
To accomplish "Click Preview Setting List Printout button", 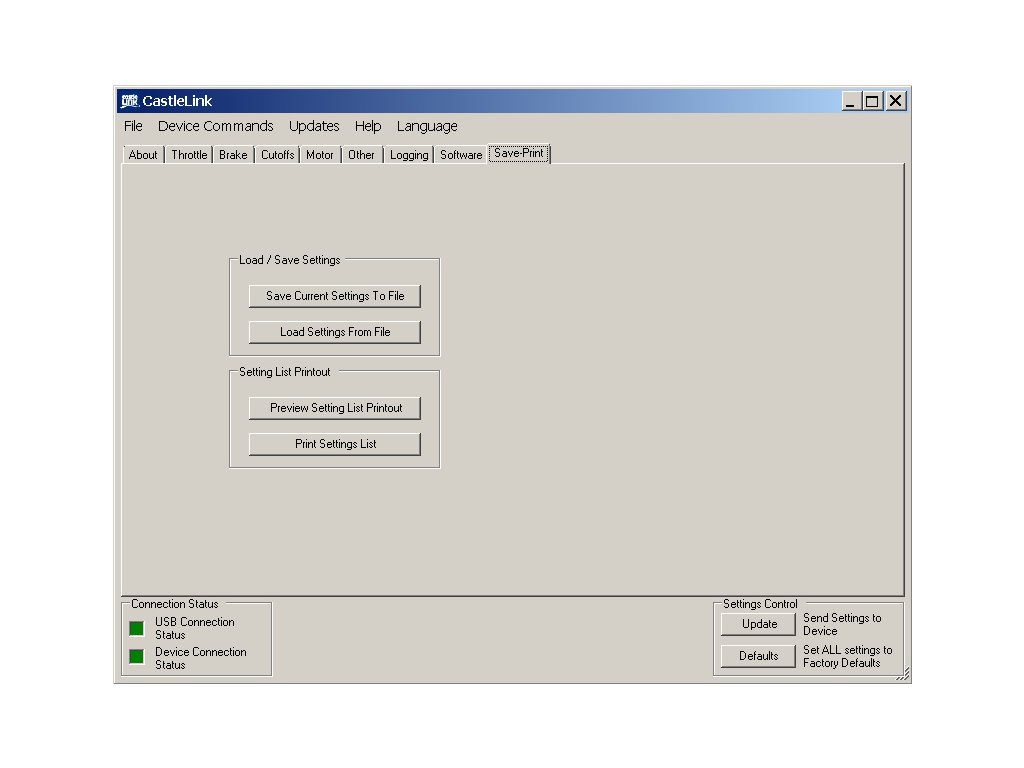I will pyautogui.click(x=335, y=408).
